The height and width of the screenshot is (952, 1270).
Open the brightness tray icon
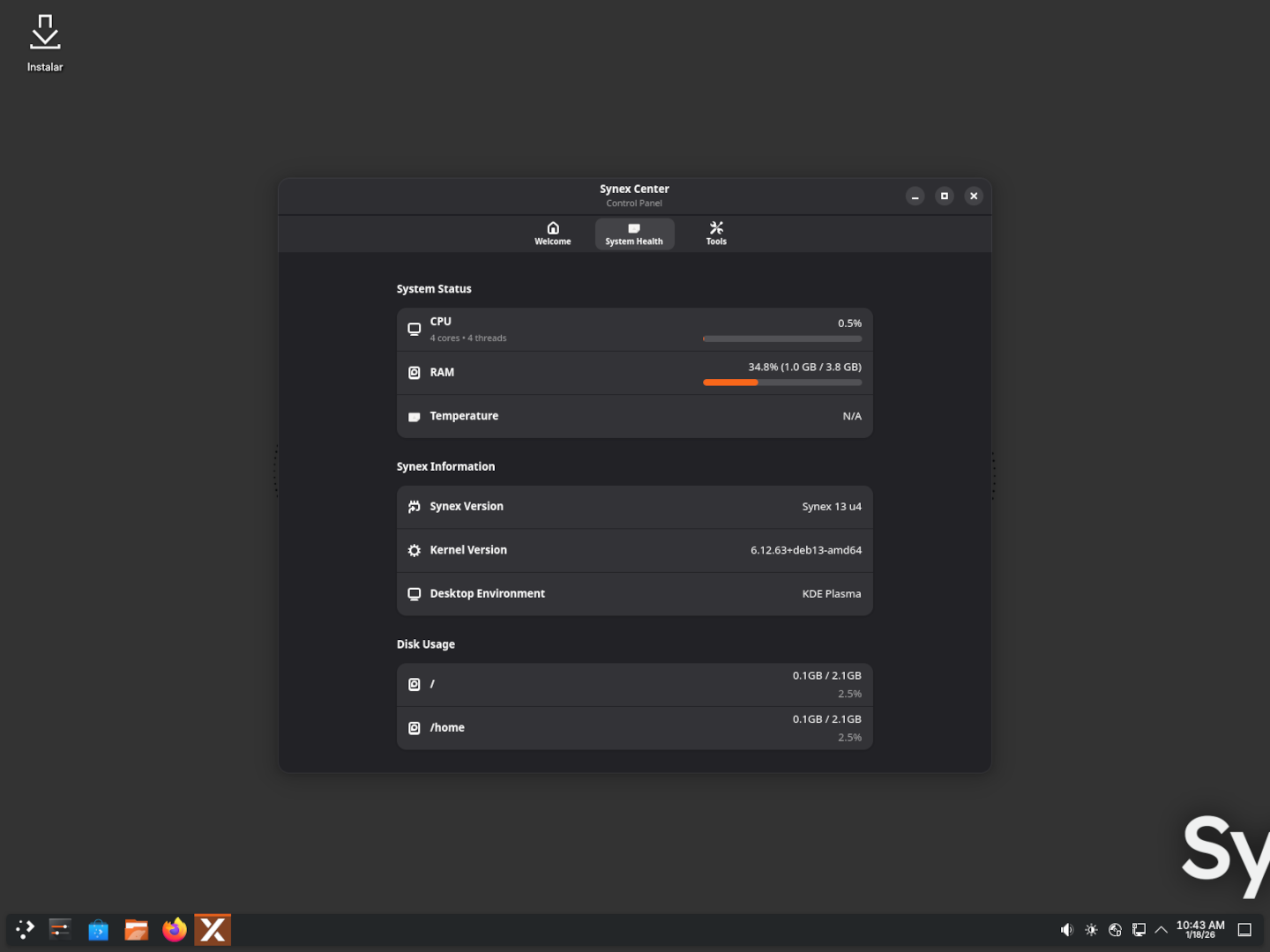click(1091, 929)
